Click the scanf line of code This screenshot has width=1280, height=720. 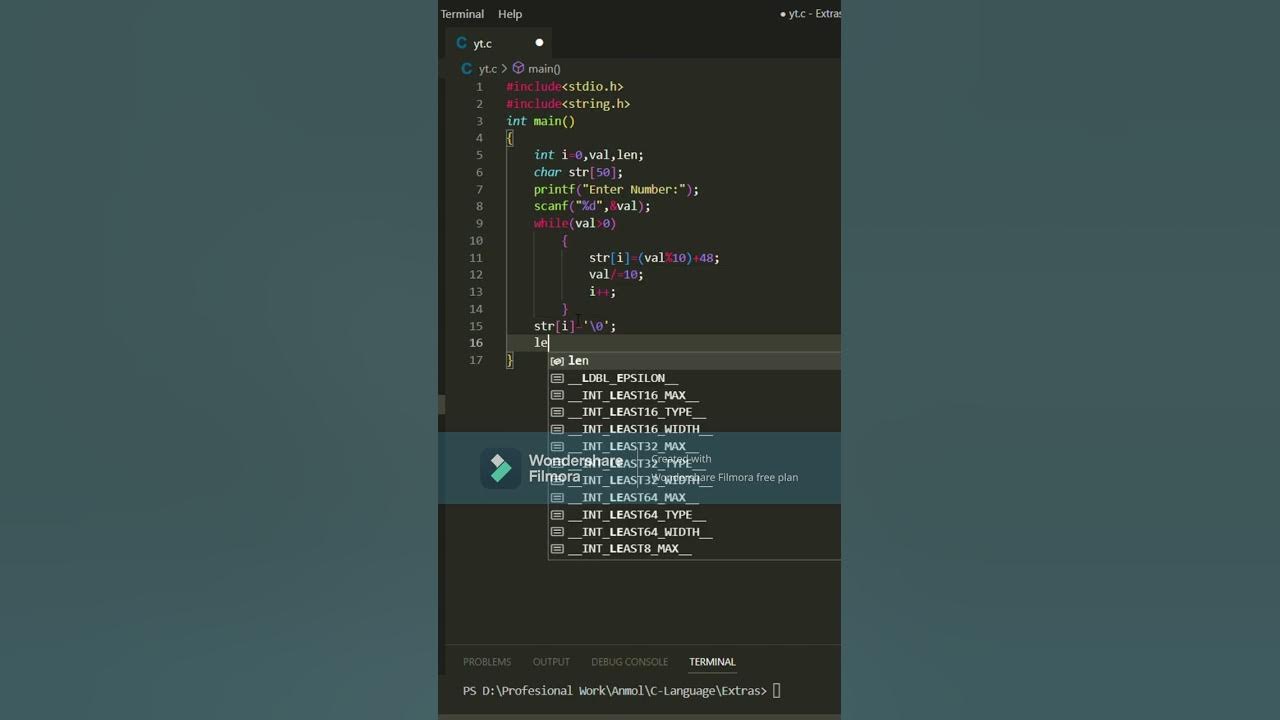[592, 206]
